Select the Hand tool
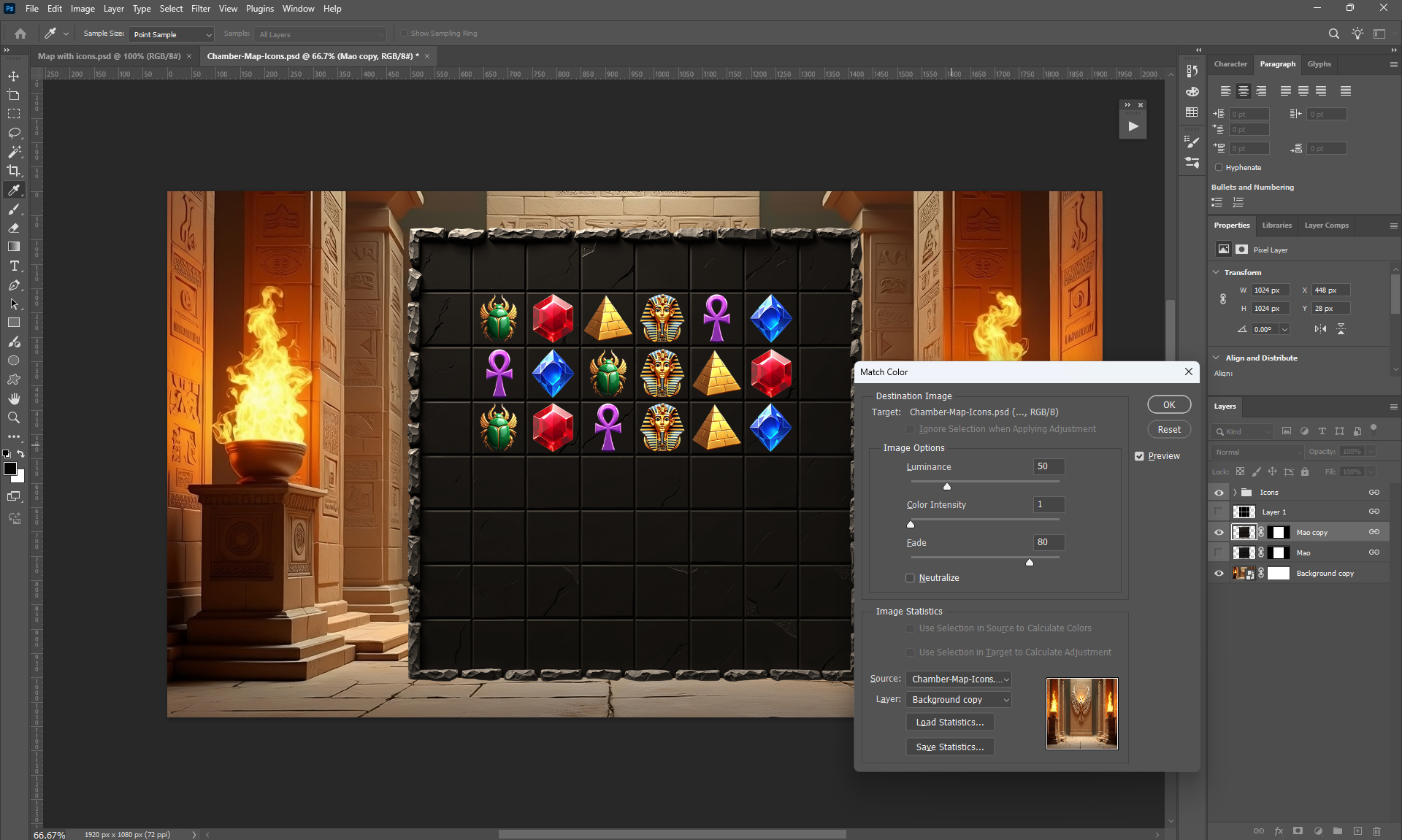The width and height of the screenshot is (1402, 840). [14, 398]
